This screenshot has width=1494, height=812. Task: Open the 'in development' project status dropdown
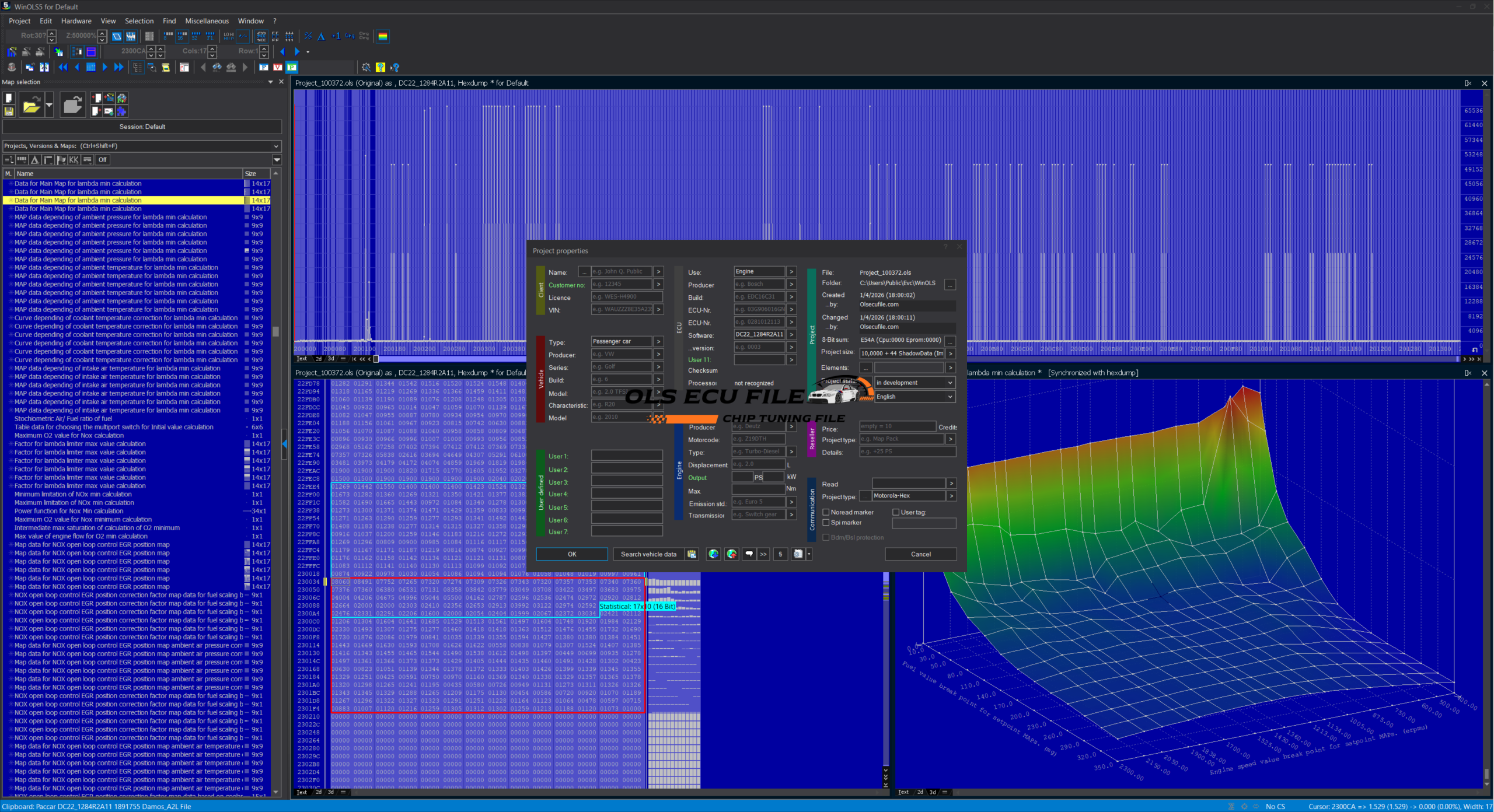[x=914, y=383]
